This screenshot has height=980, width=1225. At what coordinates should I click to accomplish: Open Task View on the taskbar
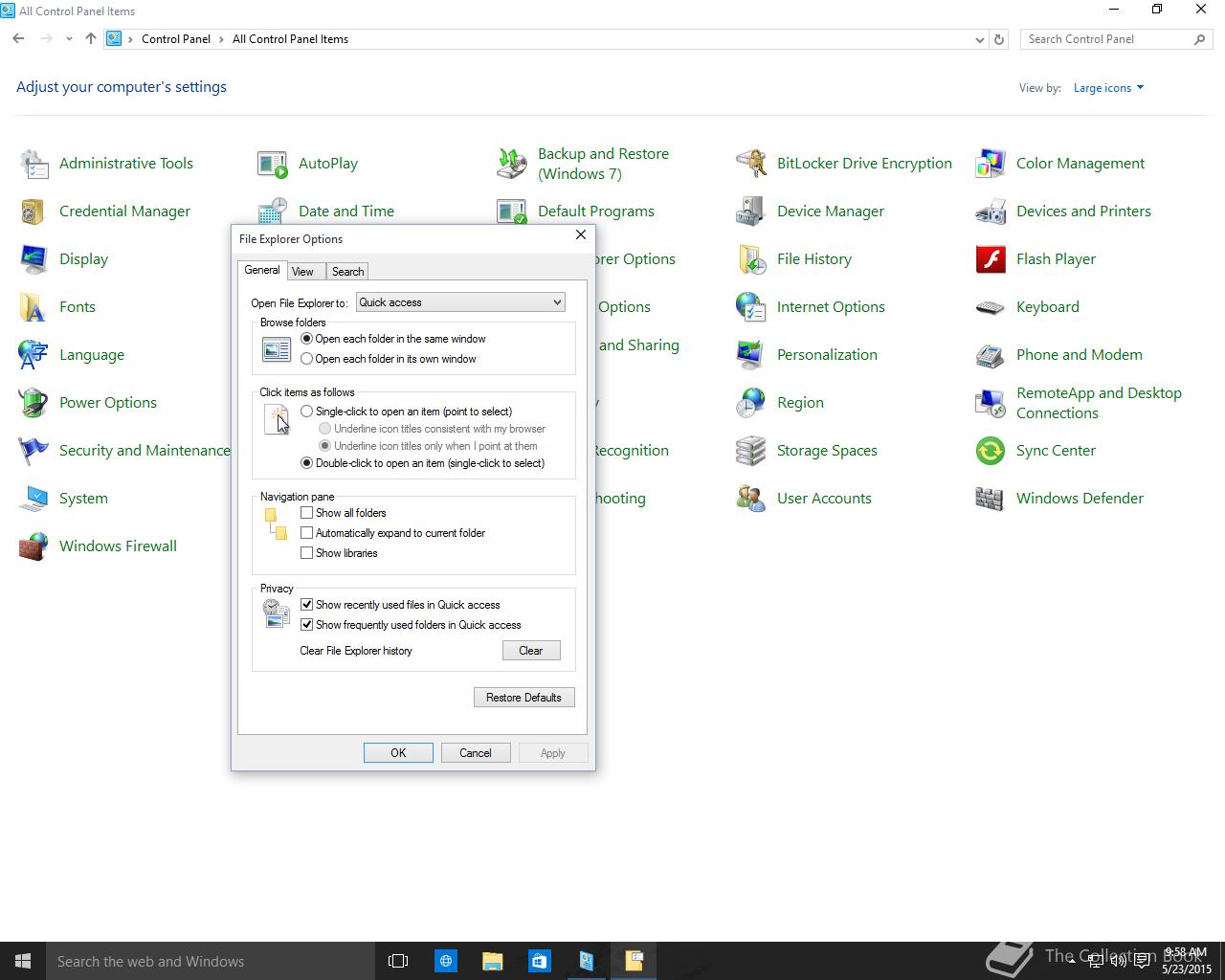[x=398, y=961]
